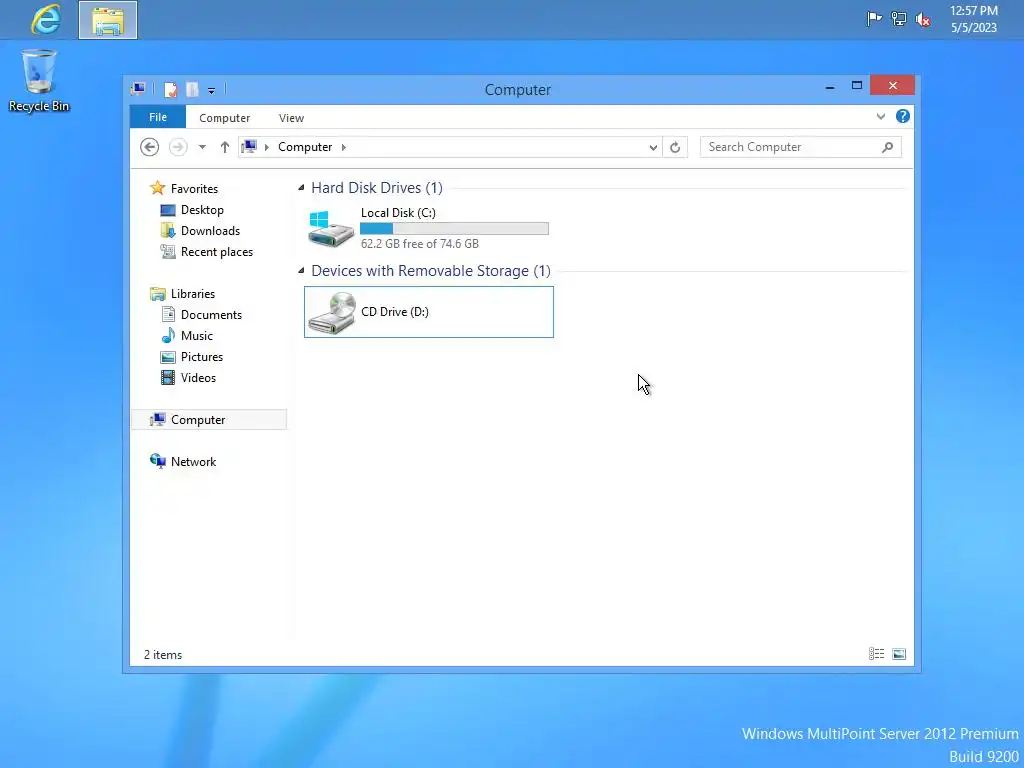1024x768 pixels.
Task: Select Computer in navigation pane
Action: (209, 419)
